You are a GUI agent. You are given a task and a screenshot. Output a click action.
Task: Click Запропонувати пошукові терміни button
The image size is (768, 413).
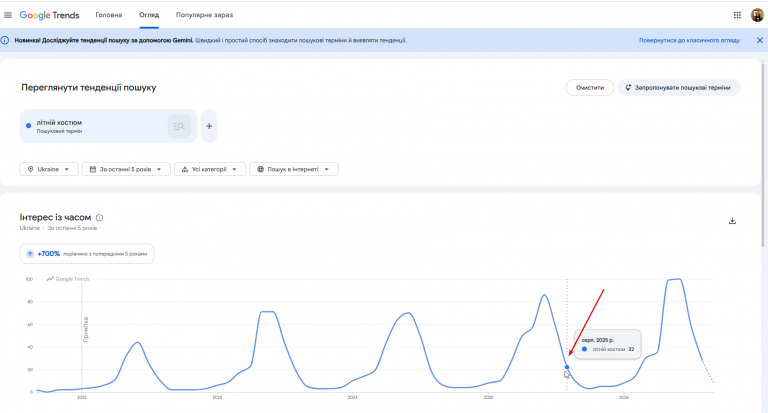[x=678, y=88]
